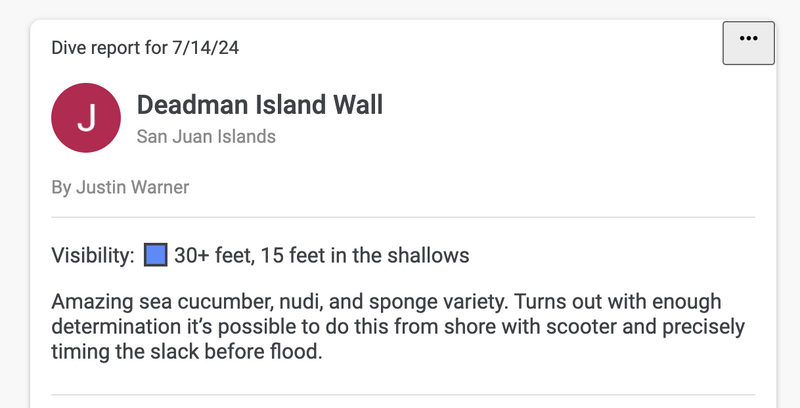The image size is (800, 408).
Task: Click the red J avatar circle
Action: pos(86,118)
